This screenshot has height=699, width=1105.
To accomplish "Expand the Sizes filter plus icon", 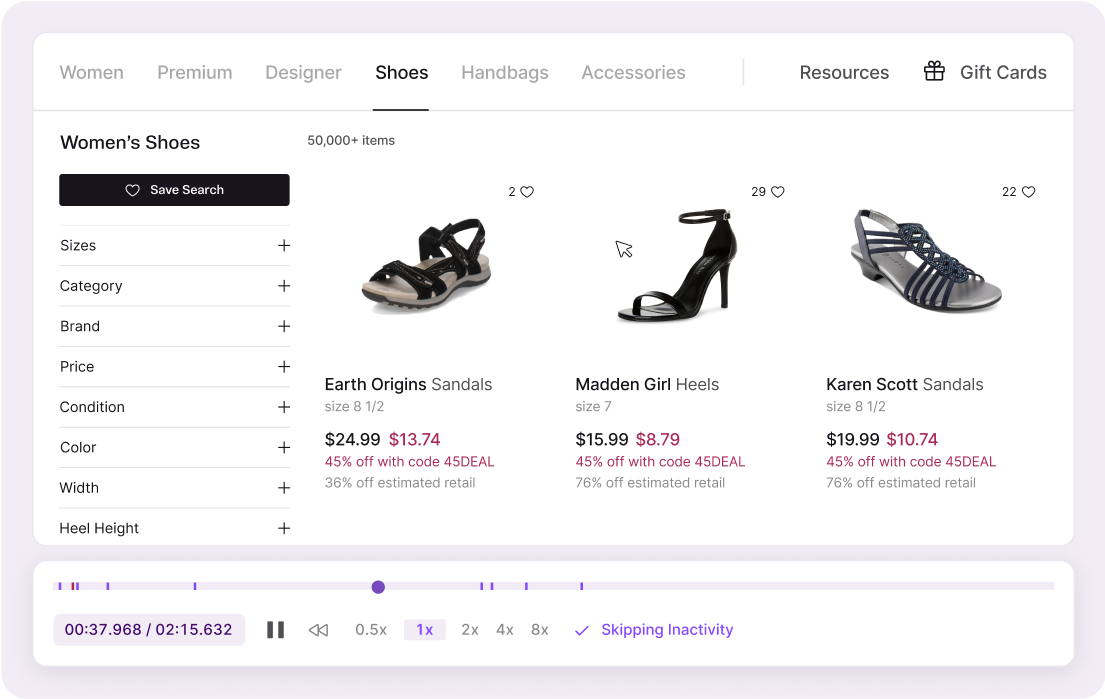I will [284, 246].
